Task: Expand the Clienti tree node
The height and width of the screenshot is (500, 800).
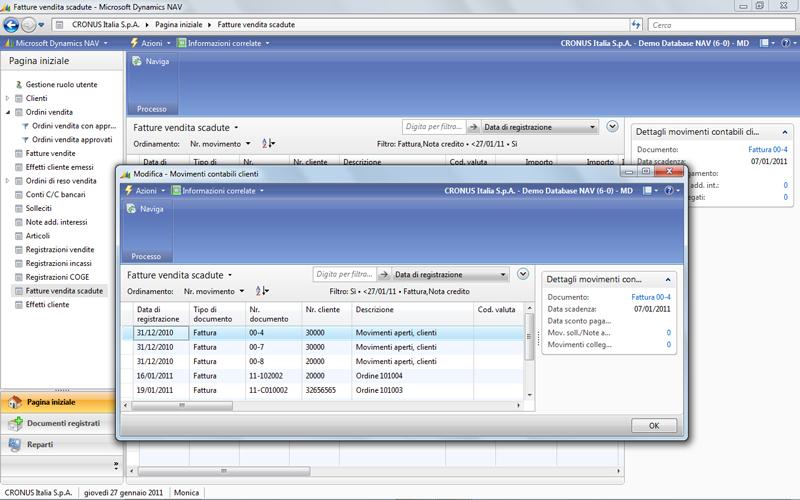Action: [8, 99]
